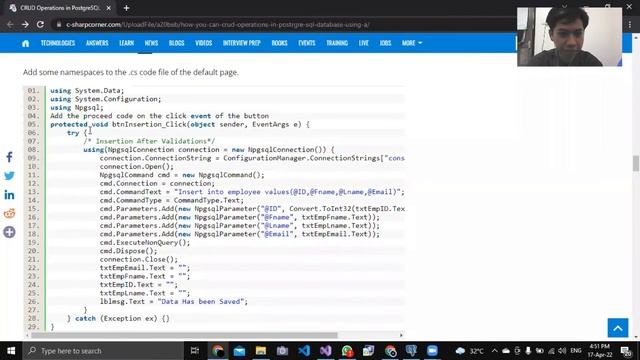The height and width of the screenshot is (360, 640).
Task: Switch input language from ENG
Action: pyautogui.click(x=576, y=351)
